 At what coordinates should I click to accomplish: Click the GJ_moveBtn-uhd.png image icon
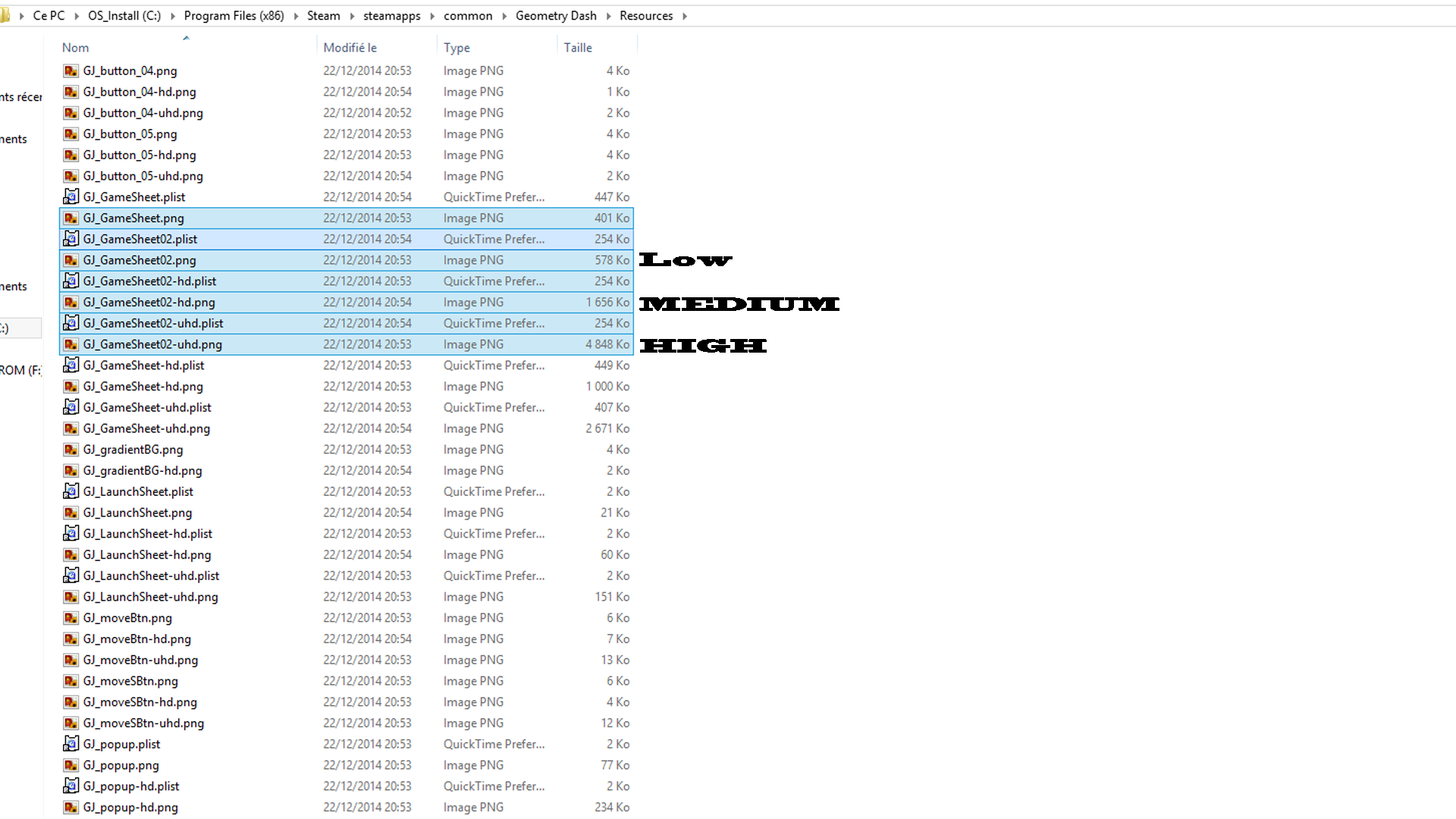[x=71, y=661]
